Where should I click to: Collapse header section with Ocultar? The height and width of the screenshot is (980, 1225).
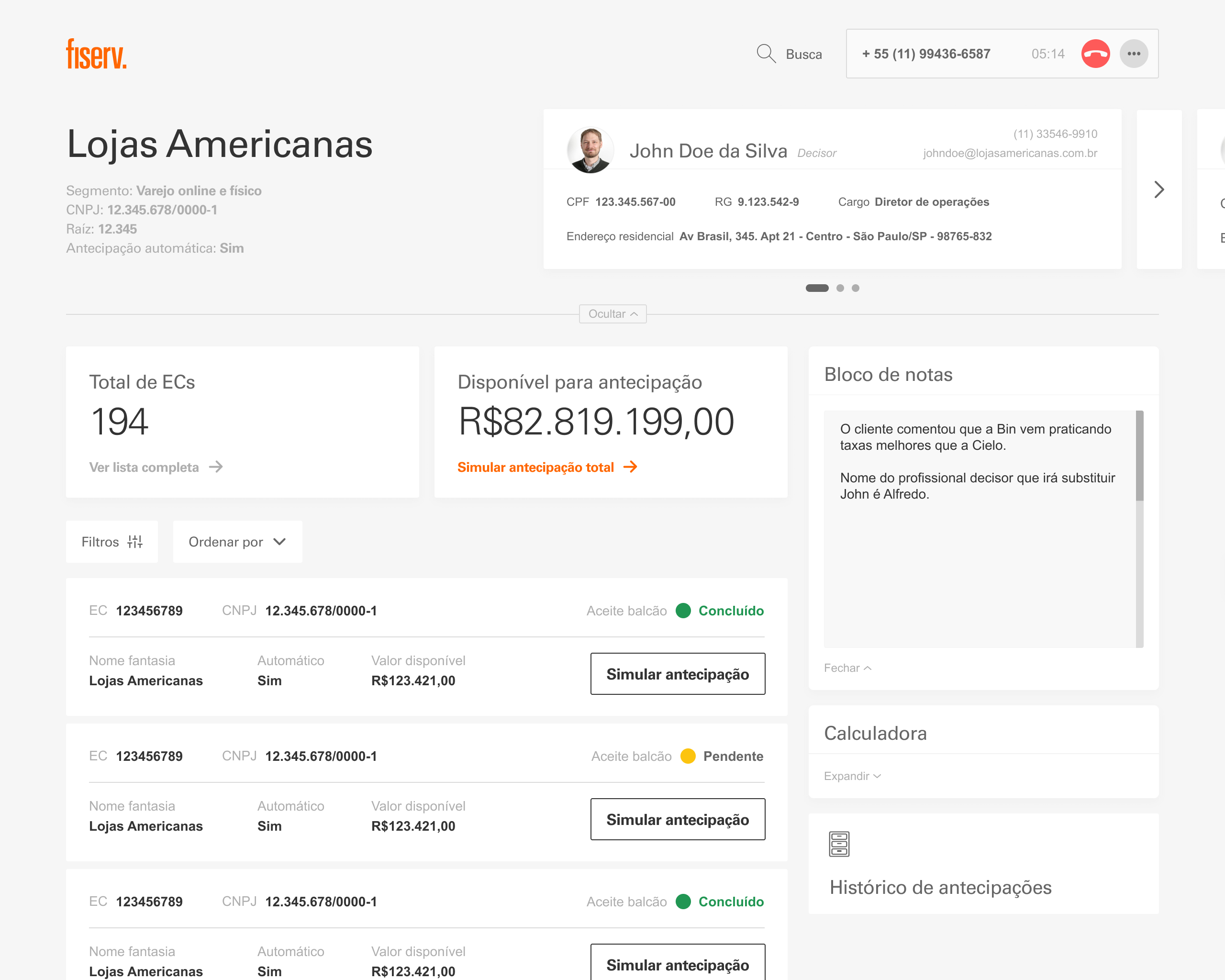(612, 313)
